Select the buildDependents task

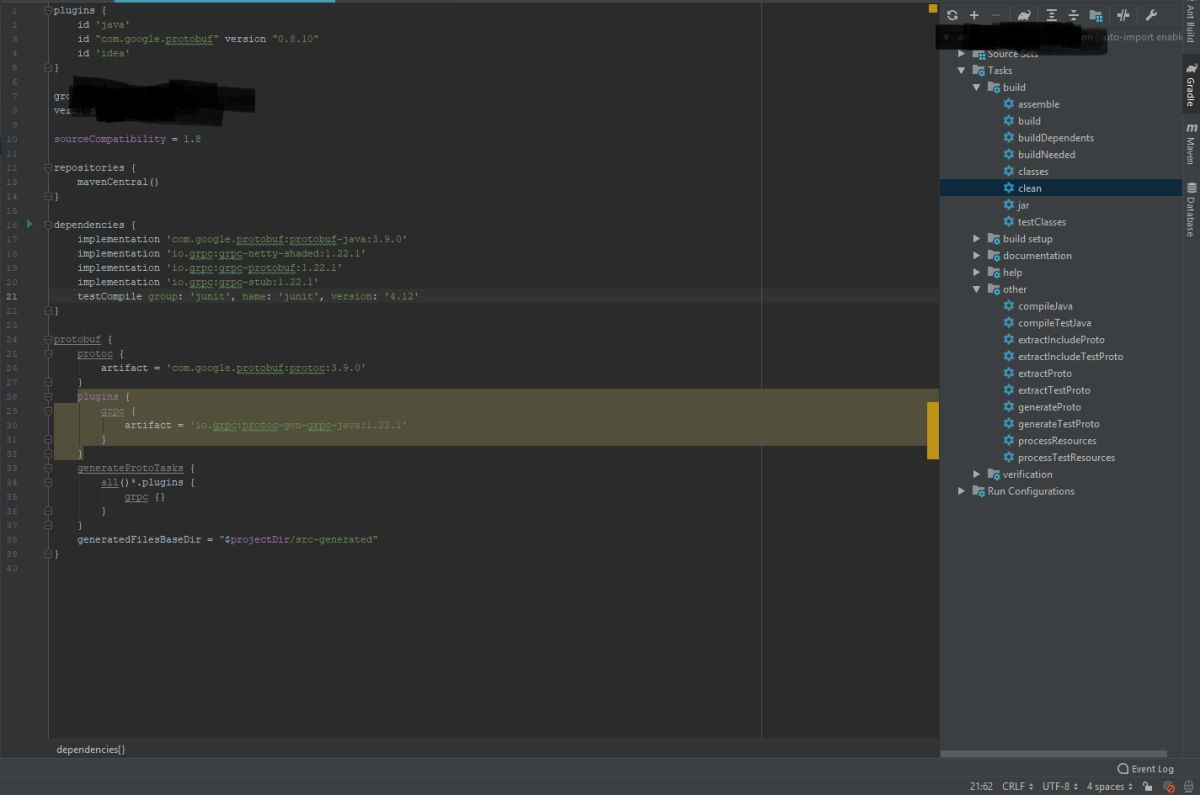(1048, 138)
